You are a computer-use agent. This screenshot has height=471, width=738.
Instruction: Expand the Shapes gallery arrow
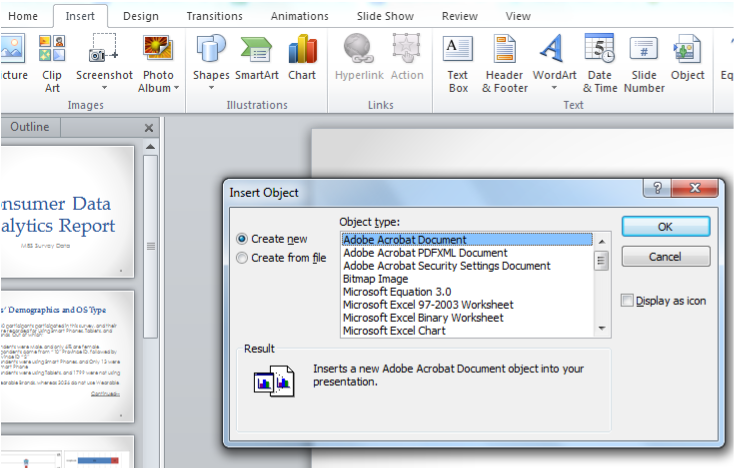(x=211, y=88)
